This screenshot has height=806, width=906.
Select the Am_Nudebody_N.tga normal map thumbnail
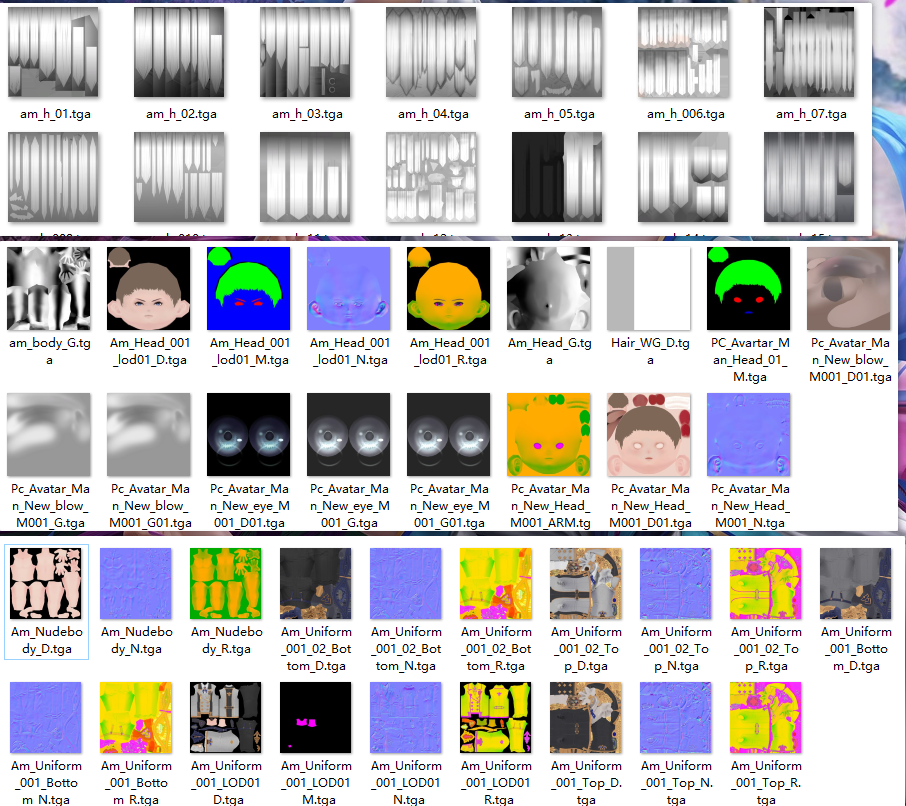[136, 584]
